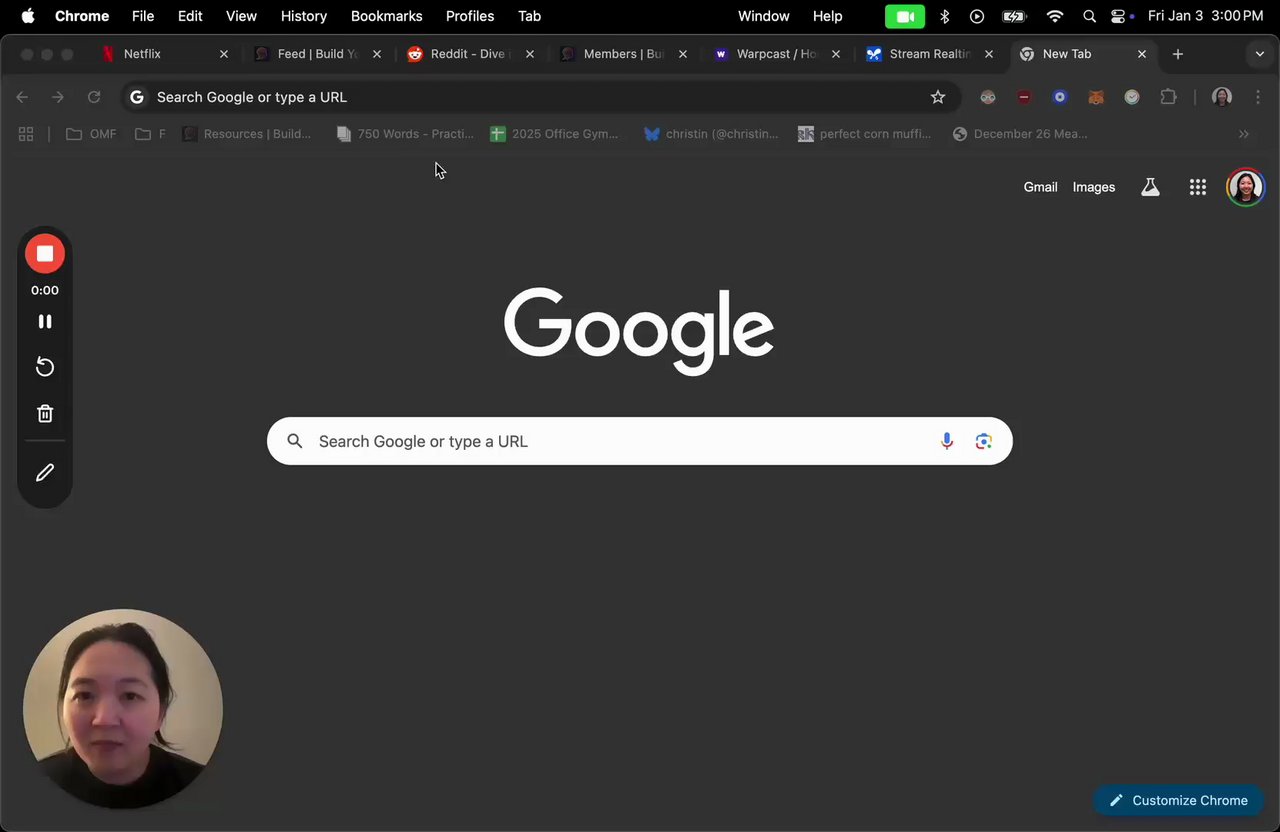Open the red minus-sign extension icon
The height and width of the screenshot is (832, 1280).
coord(1024,97)
